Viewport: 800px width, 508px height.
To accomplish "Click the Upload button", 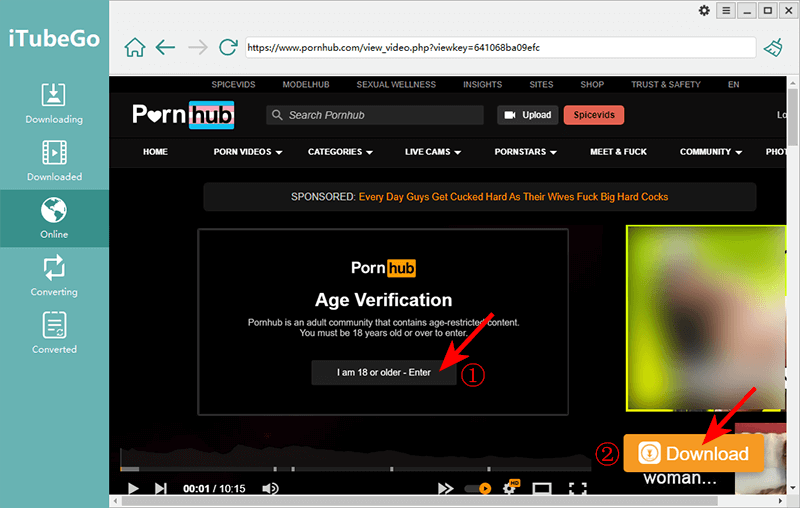I will 528,115.
